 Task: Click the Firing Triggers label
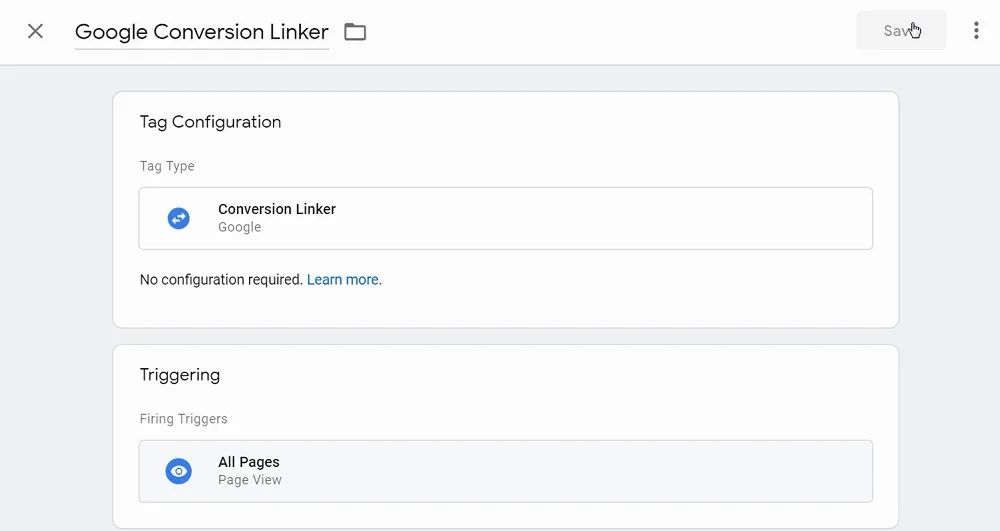click(x=184, y=419)
